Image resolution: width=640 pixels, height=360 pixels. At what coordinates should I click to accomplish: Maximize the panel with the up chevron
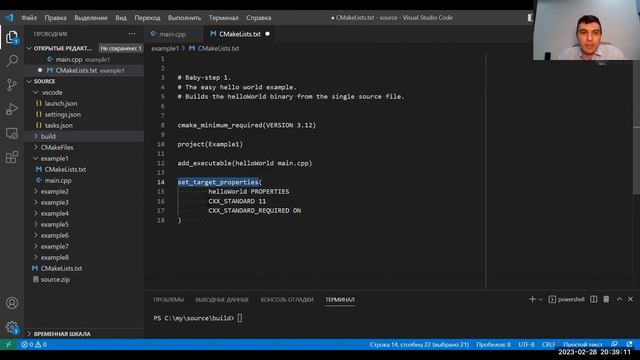pos(619,299)
